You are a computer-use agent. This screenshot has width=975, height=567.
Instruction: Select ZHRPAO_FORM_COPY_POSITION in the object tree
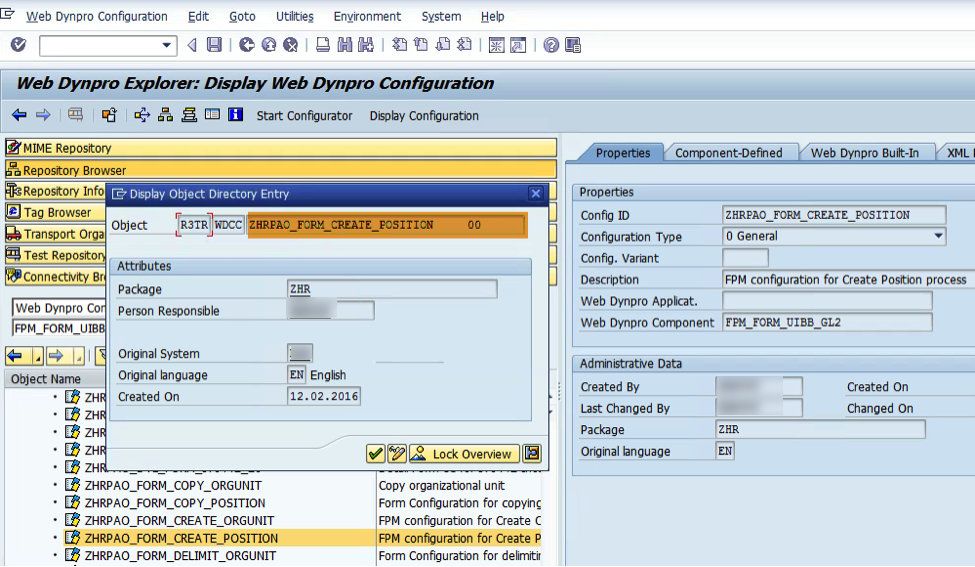point(175,502)
